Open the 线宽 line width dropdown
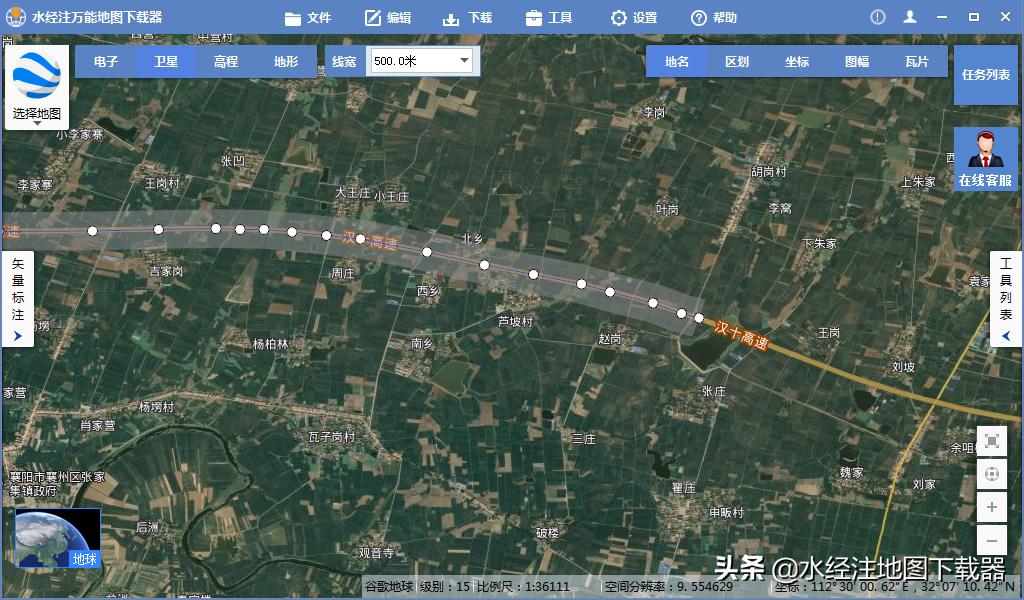The height and width of the screenshot is (600, 1024). 463,60
